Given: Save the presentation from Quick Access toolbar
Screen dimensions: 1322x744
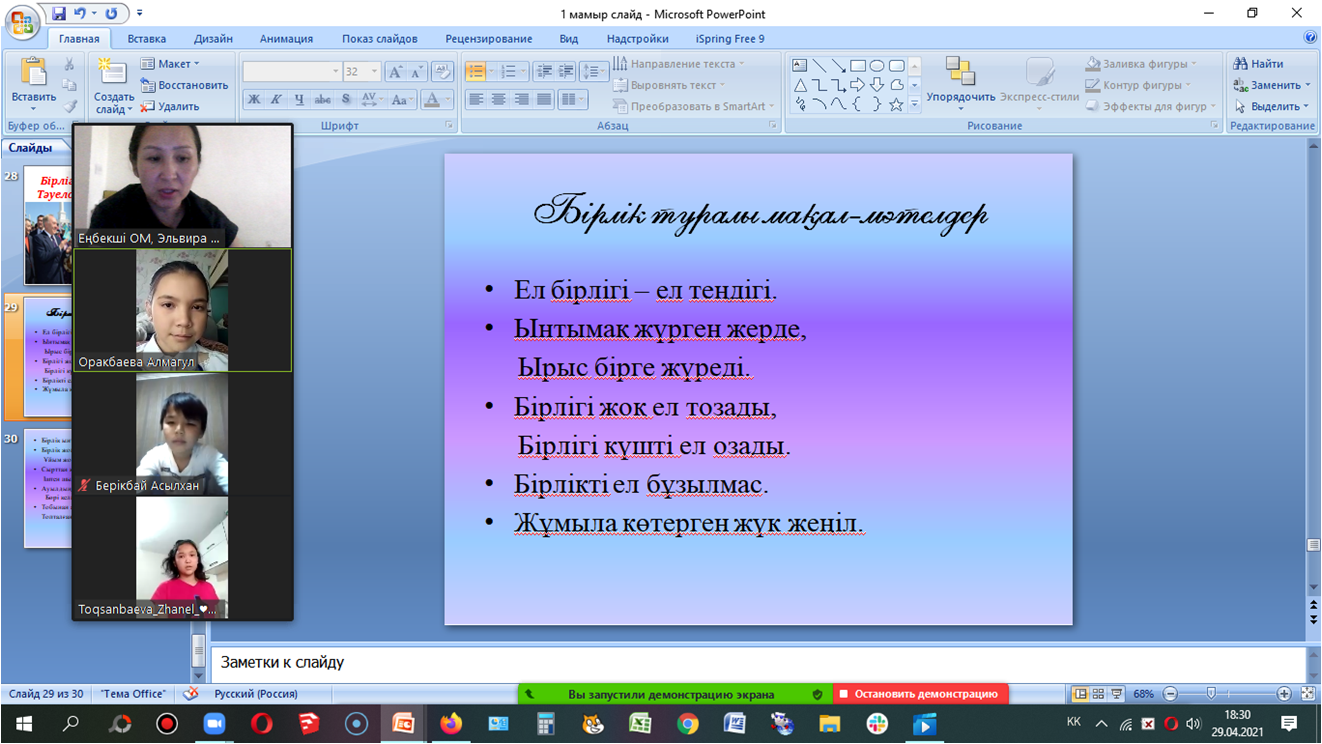Looking at the screenshot, I should pos(59,14).
